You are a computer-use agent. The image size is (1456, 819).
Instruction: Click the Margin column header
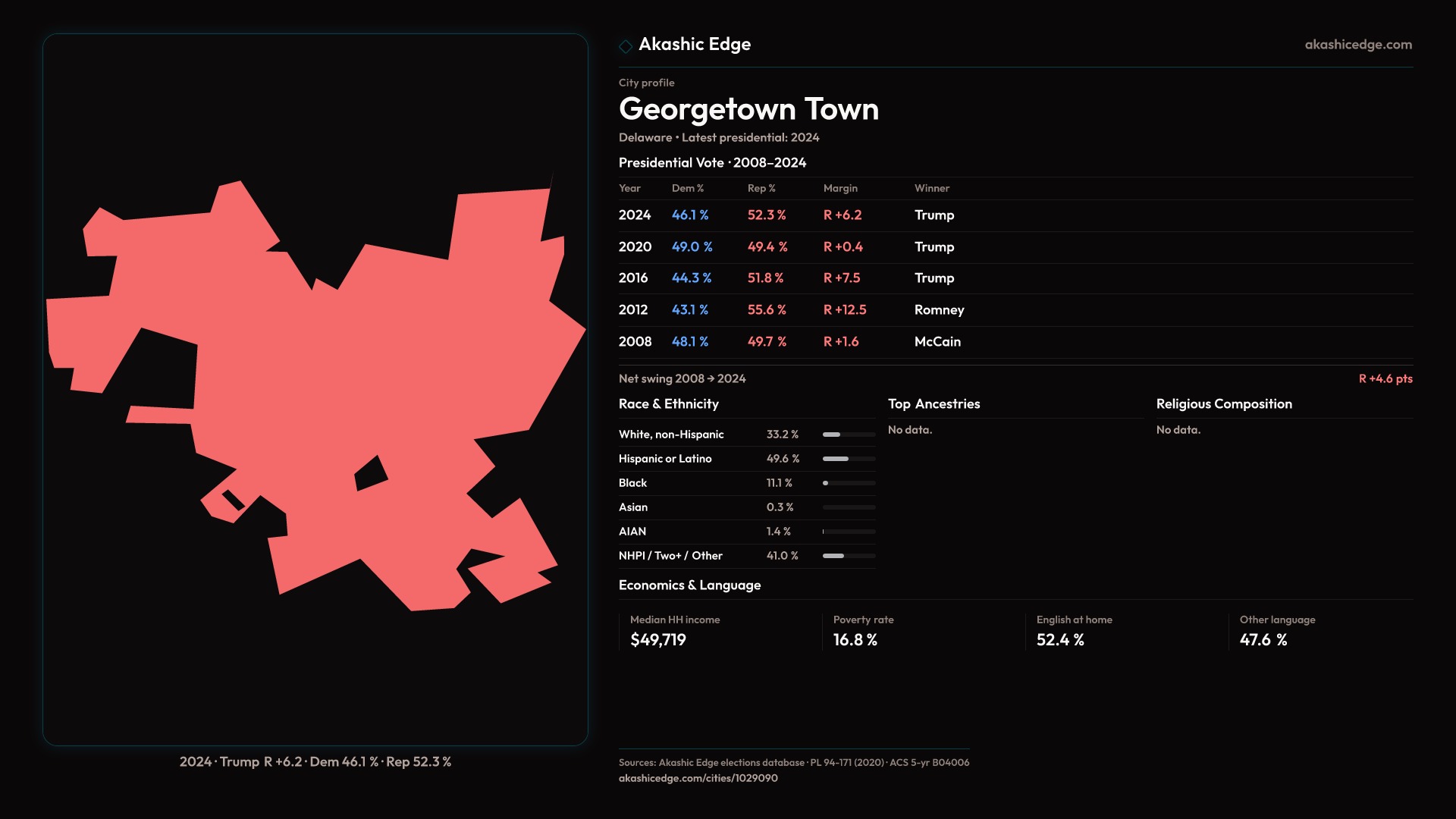pyautogui.click(x=840, y=188)
